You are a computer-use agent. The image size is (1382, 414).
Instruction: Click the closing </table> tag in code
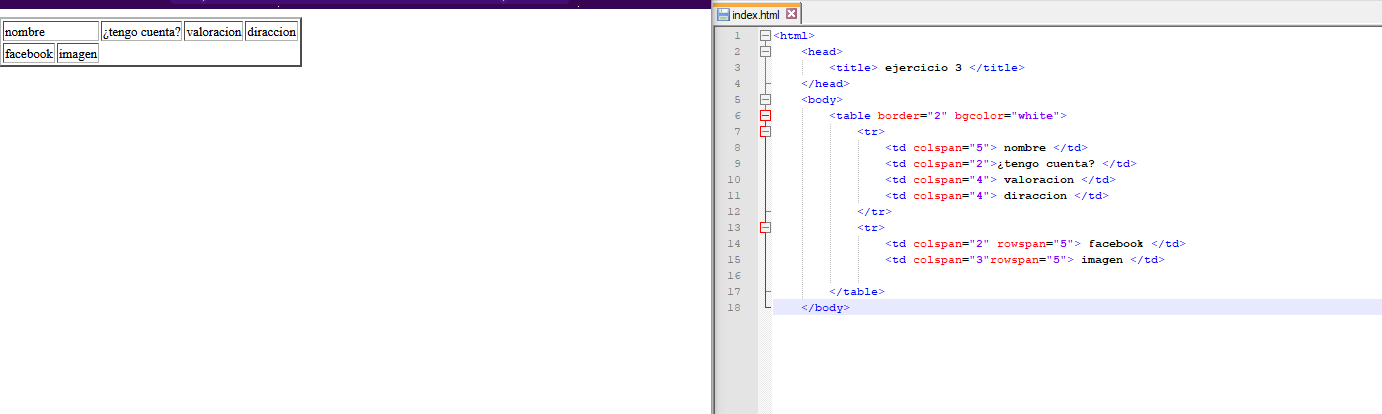pos(857,292)
